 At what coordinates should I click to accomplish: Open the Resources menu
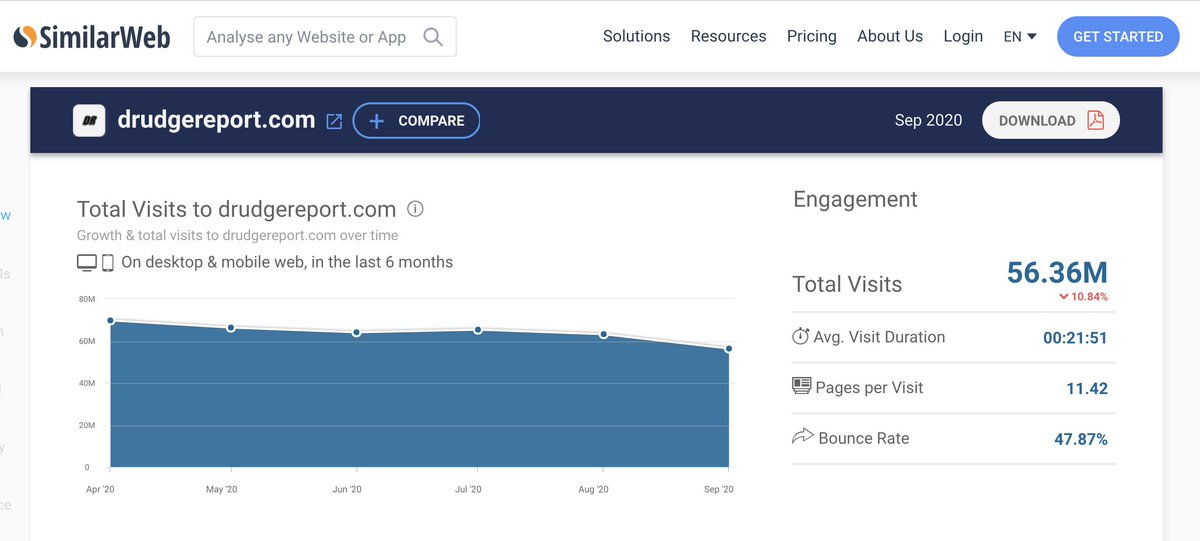click(x=728, y=36)
